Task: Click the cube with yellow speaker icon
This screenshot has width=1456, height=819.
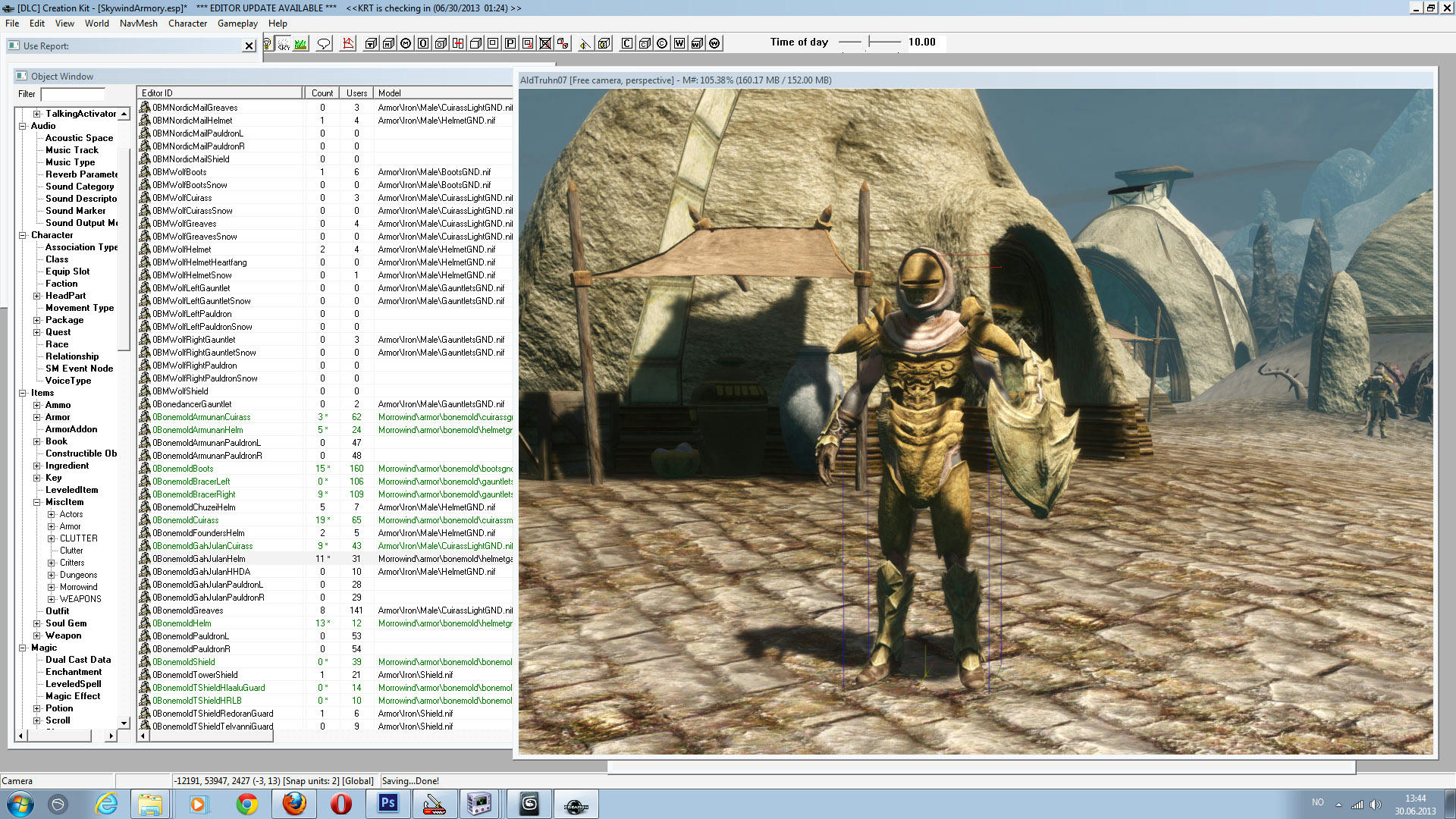Action: coord(604,43)
